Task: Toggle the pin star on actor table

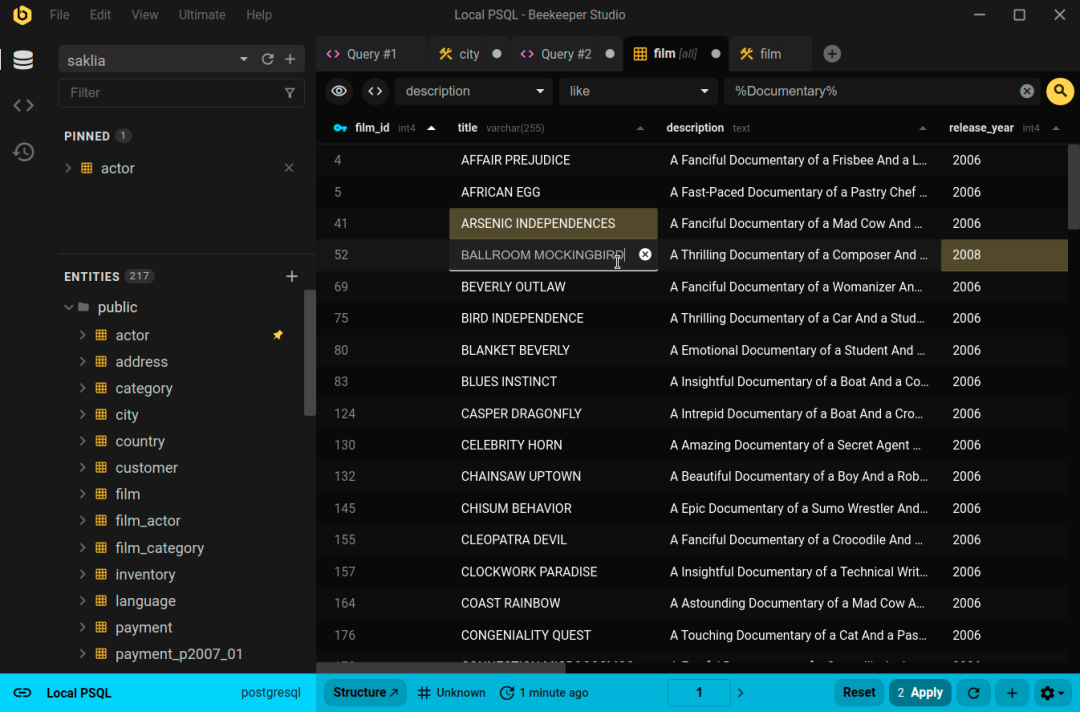Action: 278,335
